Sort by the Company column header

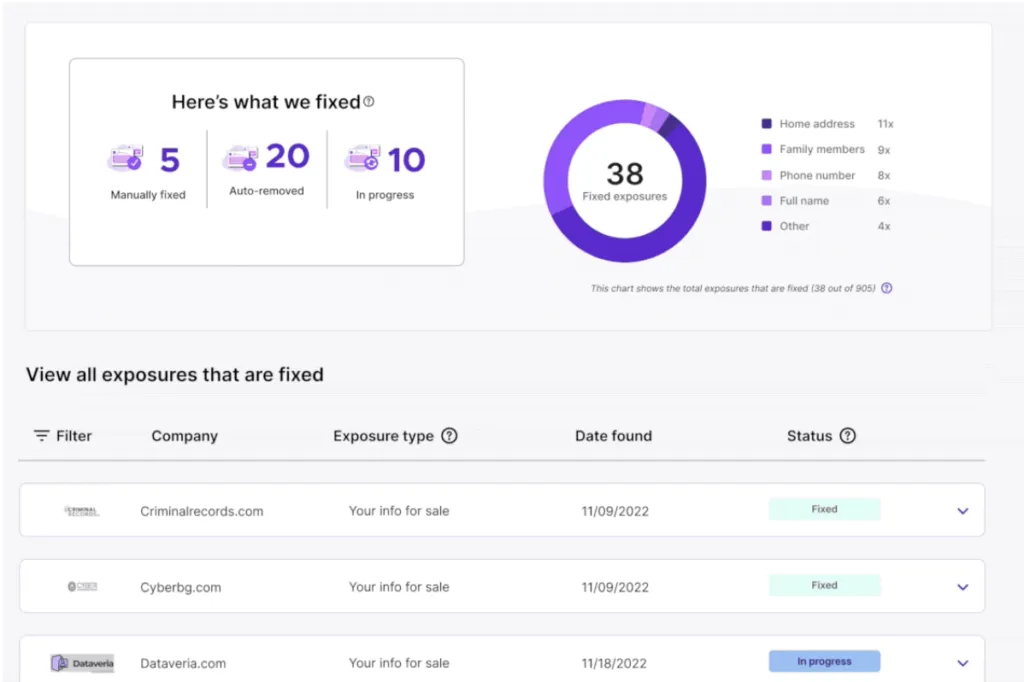tap(184, 436)
